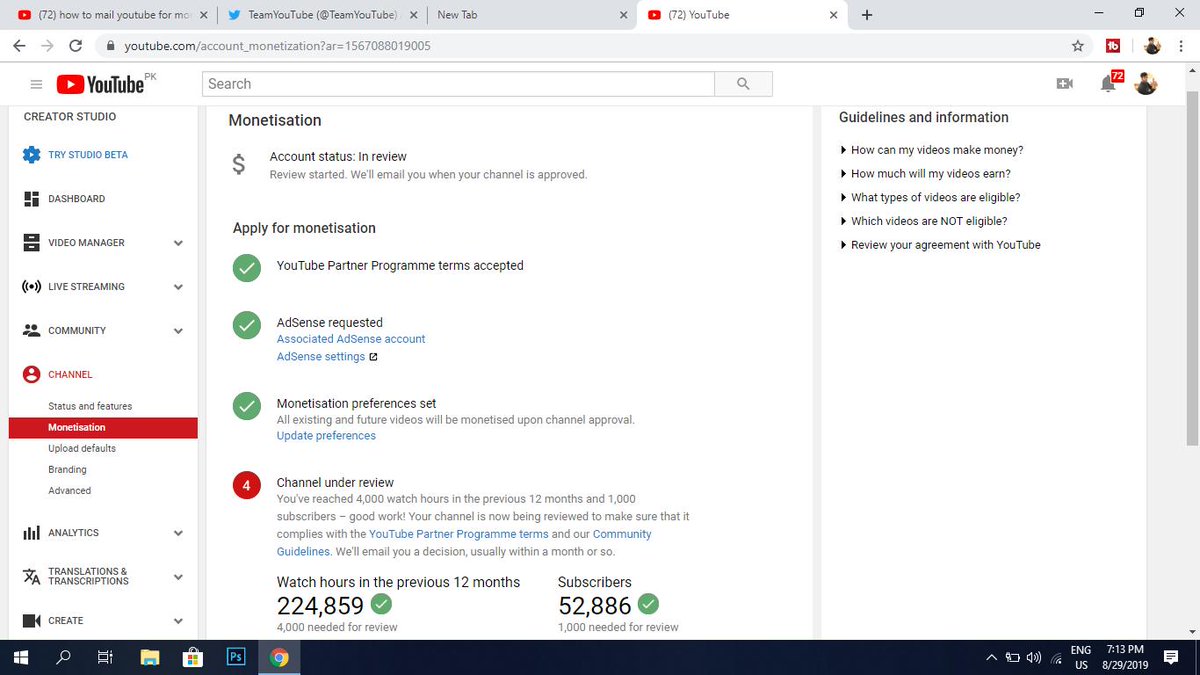This screenshot has height=675, width=1200.
Task: Click the Community people icon
Action: 31,331
